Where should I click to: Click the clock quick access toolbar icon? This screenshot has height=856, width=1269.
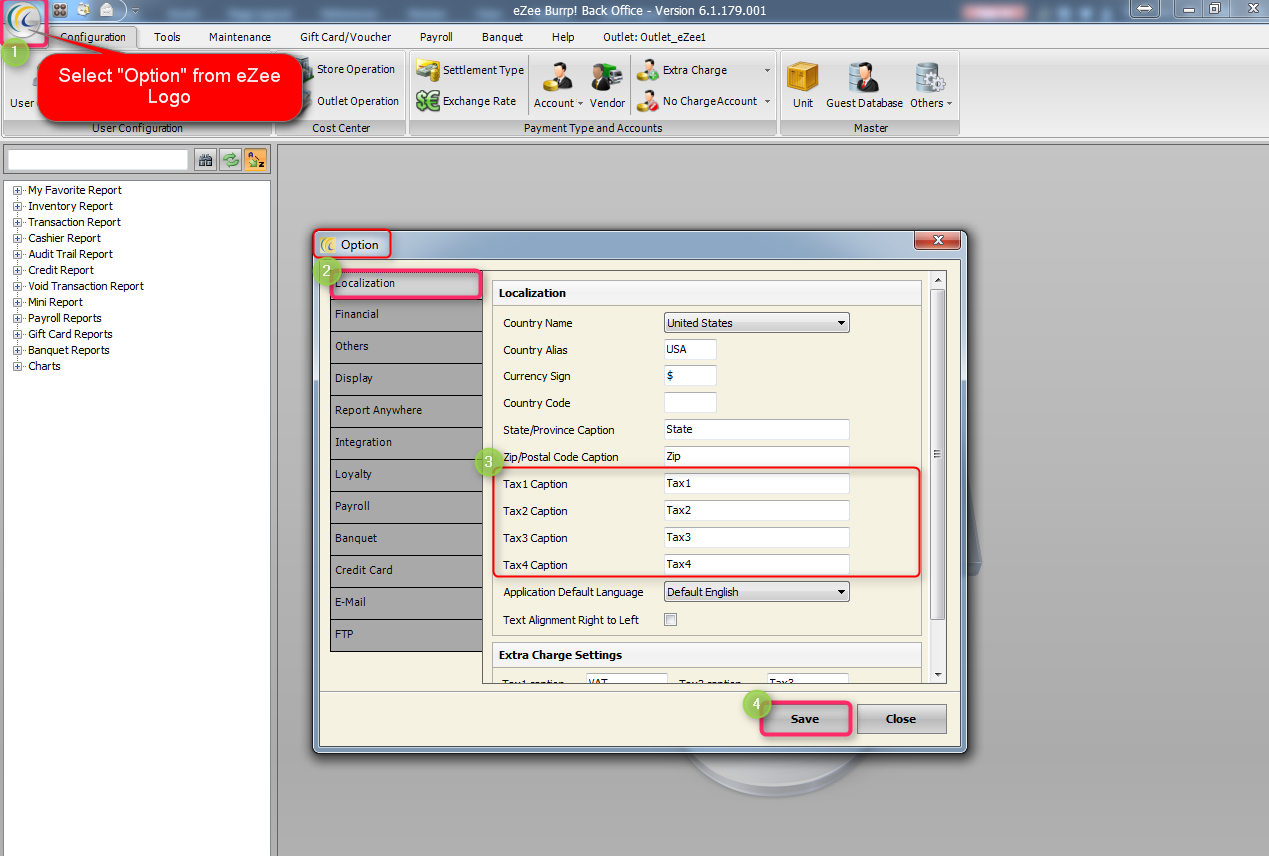83,9
